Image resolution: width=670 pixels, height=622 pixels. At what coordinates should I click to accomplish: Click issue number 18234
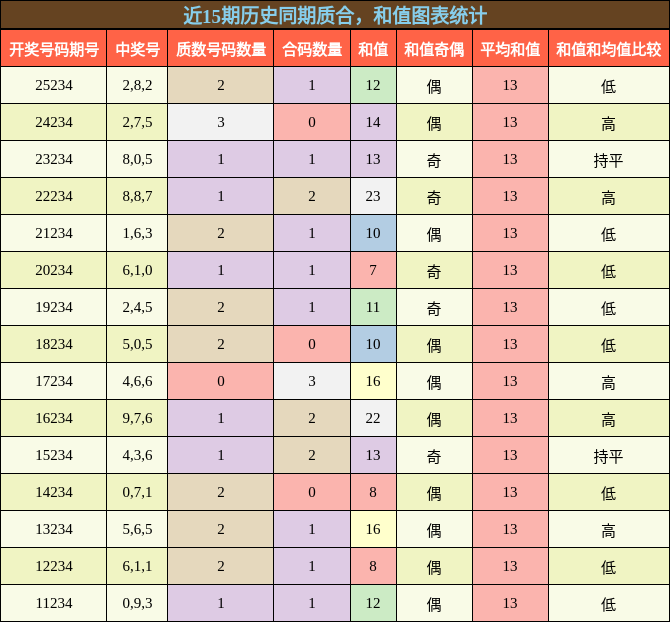[x=54, y=344]
